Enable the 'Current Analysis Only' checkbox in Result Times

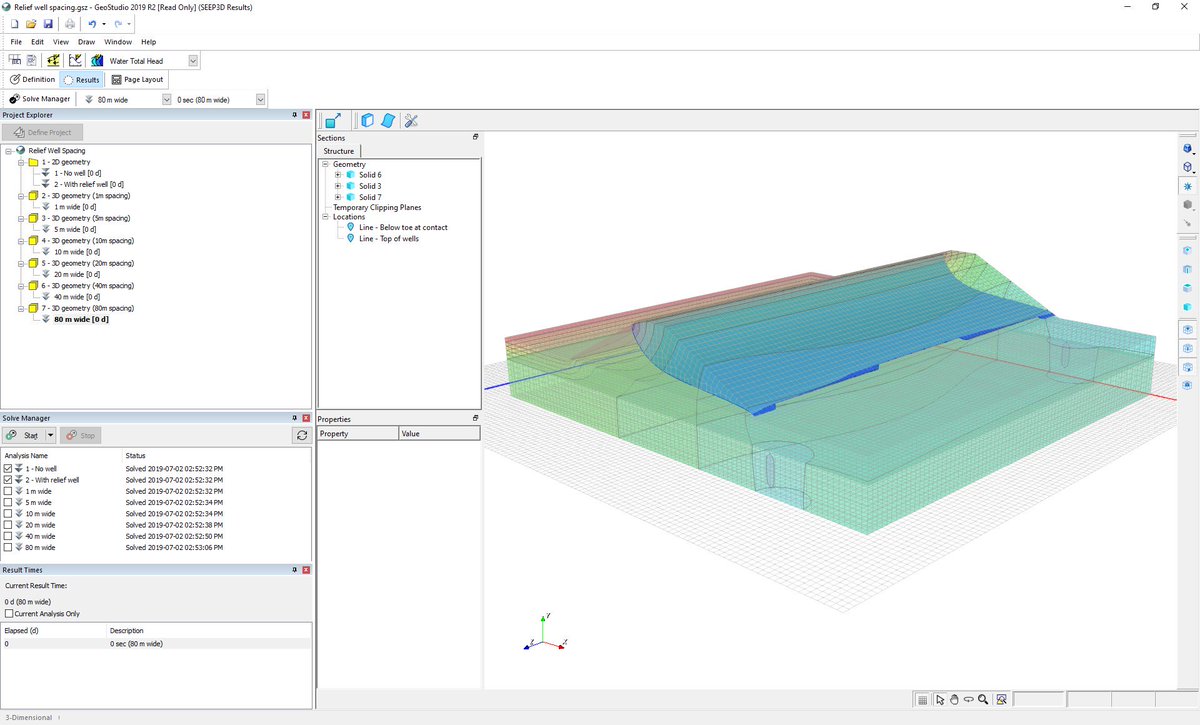(8, 613)
